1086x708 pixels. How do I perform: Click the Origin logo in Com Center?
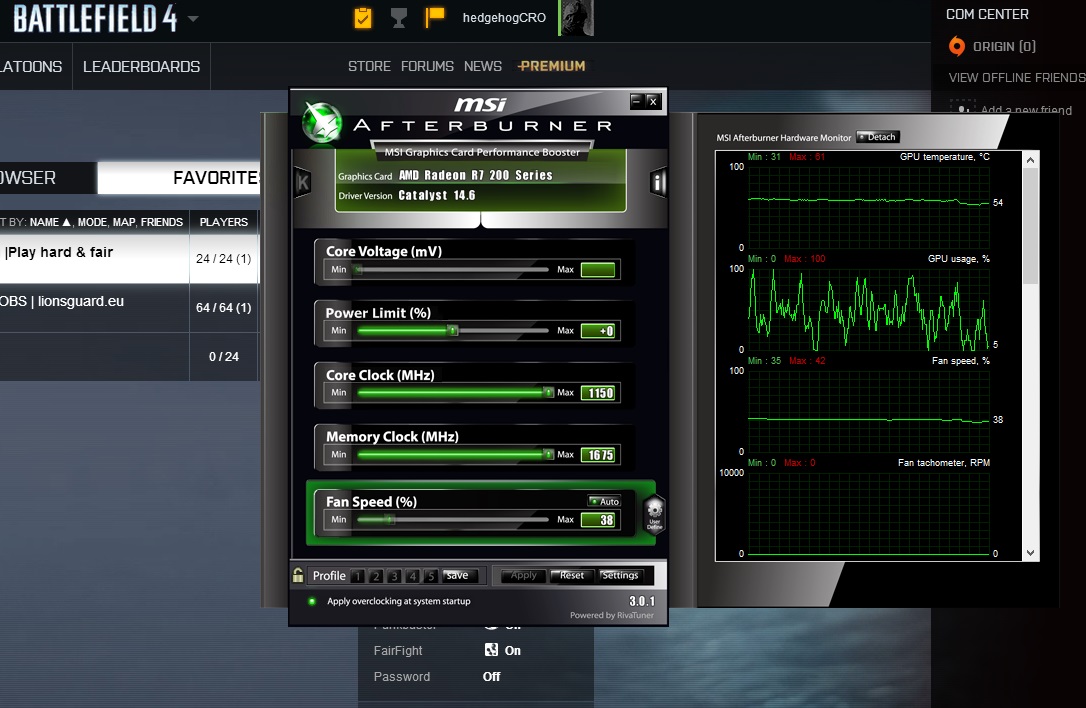pyautogui.click(x=957, y=46)
